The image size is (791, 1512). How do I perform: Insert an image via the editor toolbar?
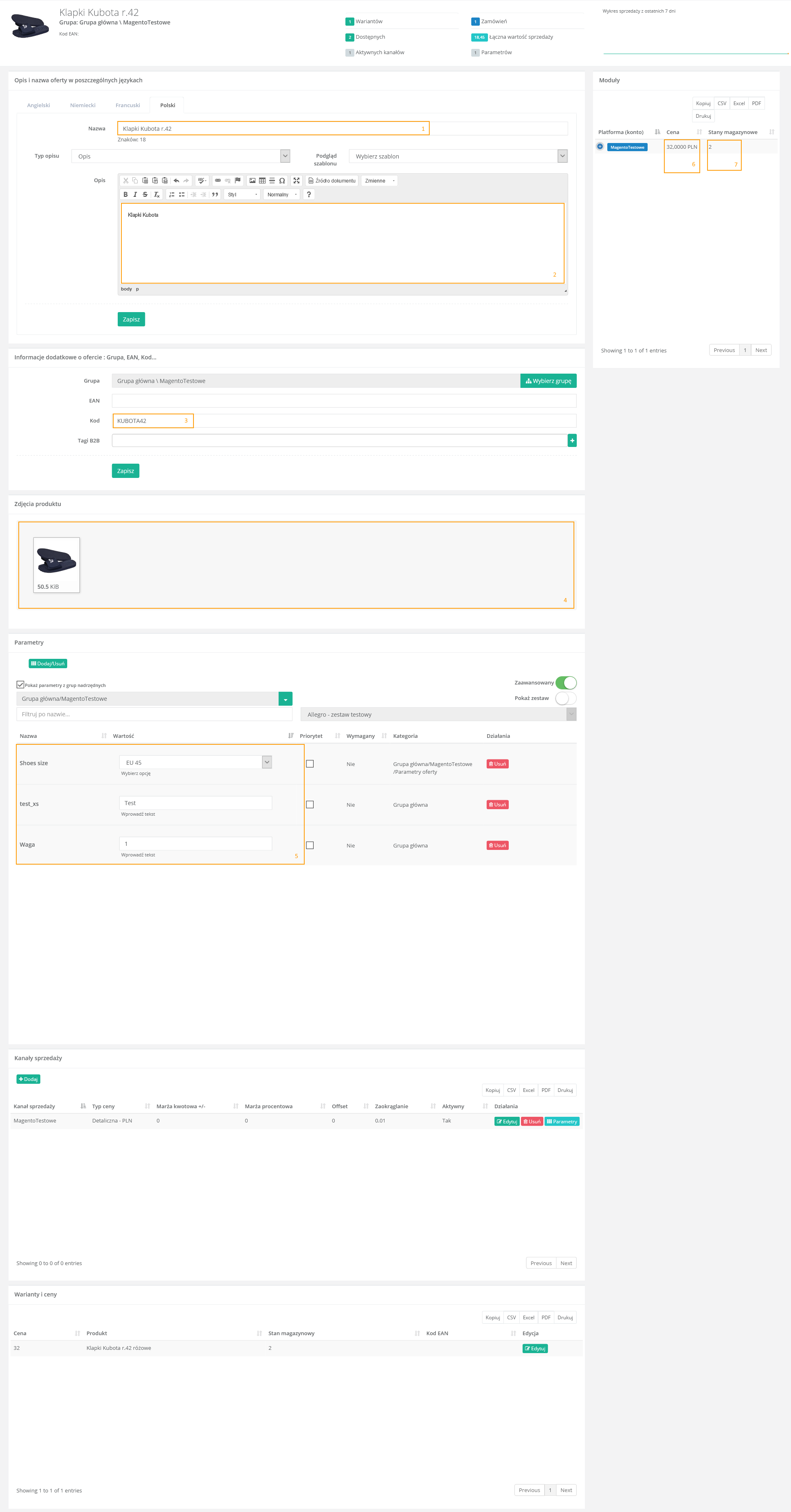click(x=252, y=181)
